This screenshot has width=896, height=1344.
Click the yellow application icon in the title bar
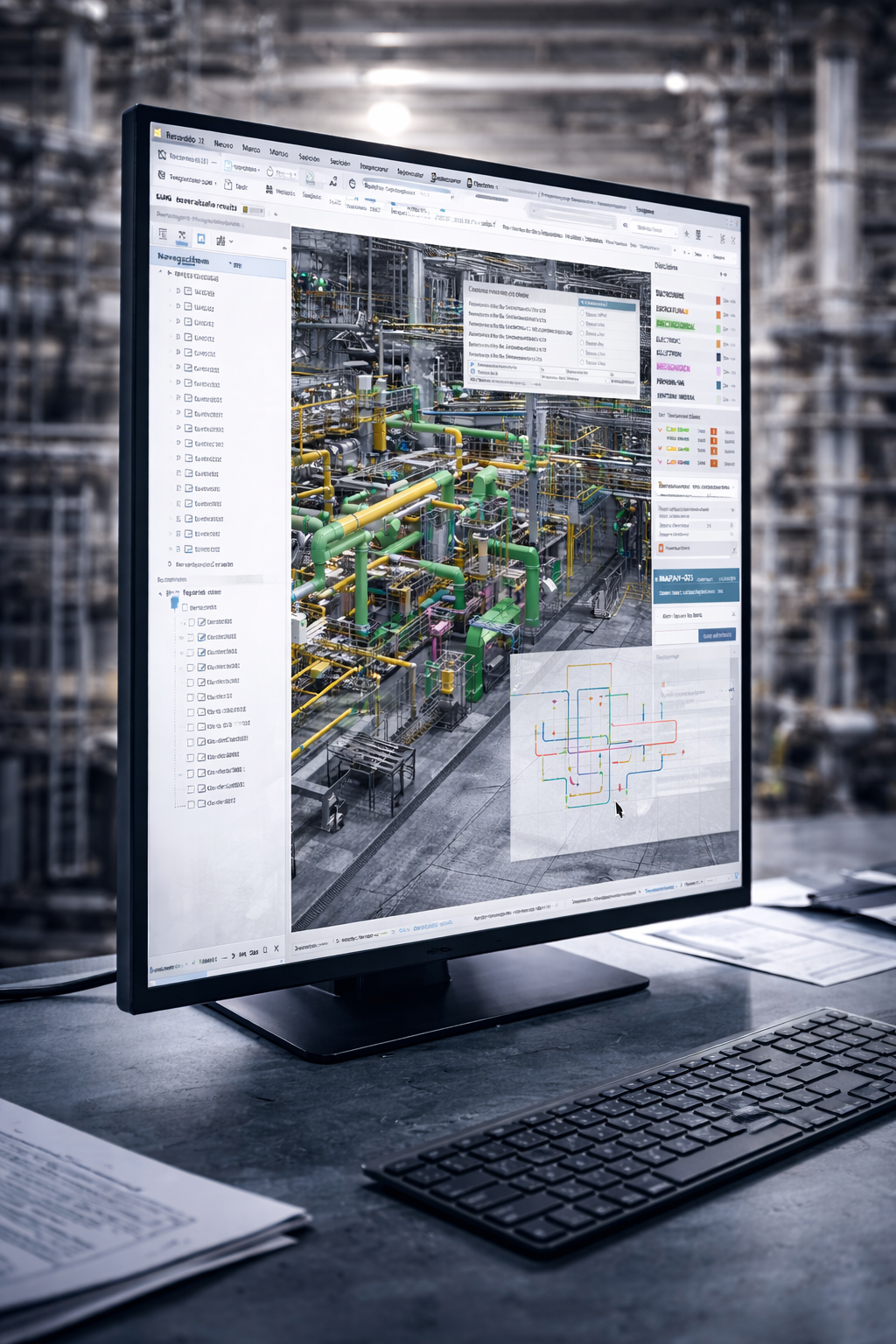point(158,134)
